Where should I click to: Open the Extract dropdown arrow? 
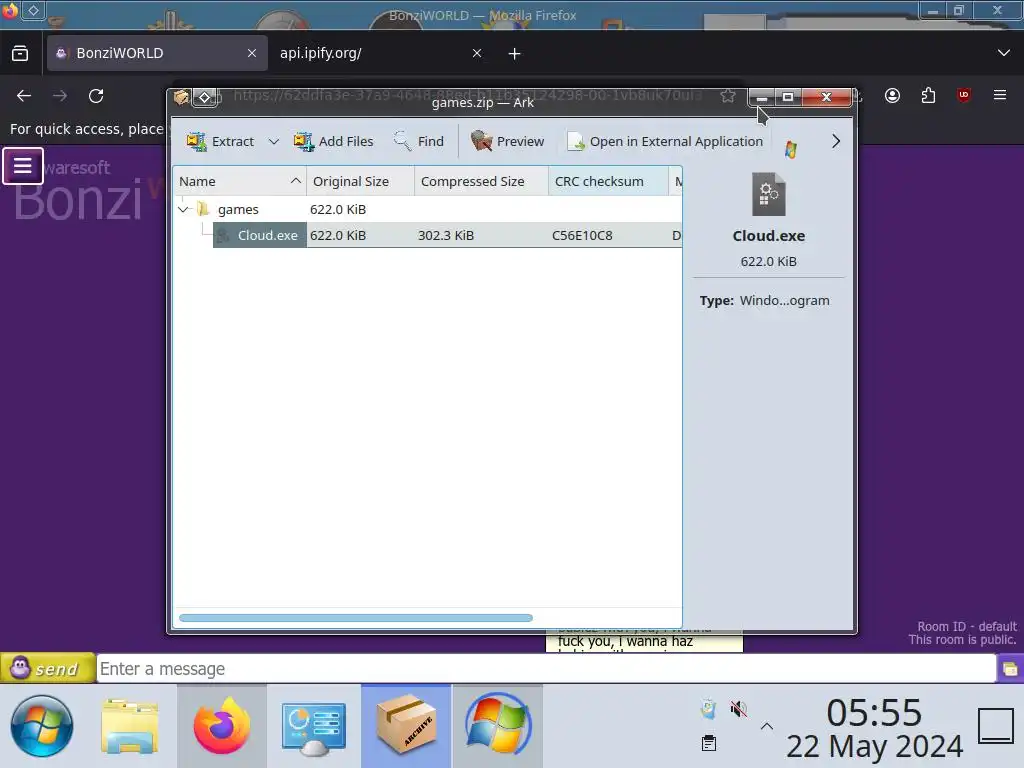pyautogui.click(x=274, y=141)
